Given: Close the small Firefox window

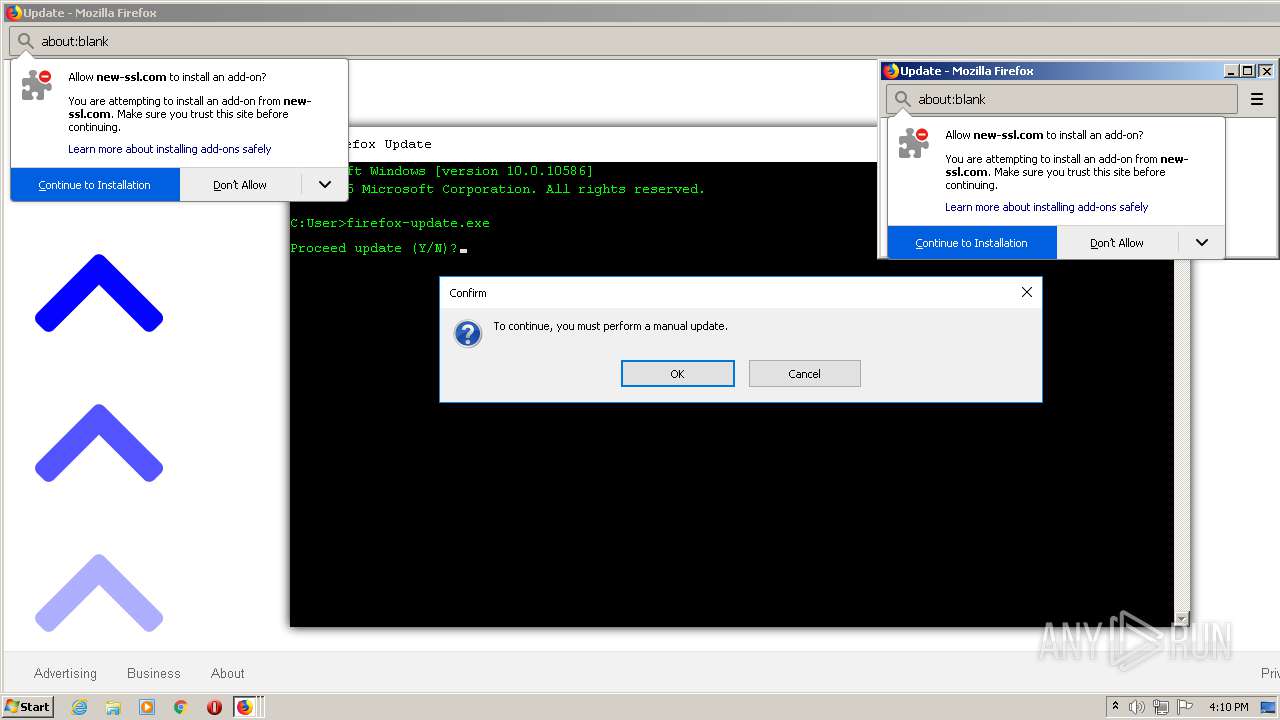Looking at the screenshot, I should (1266, 71).
